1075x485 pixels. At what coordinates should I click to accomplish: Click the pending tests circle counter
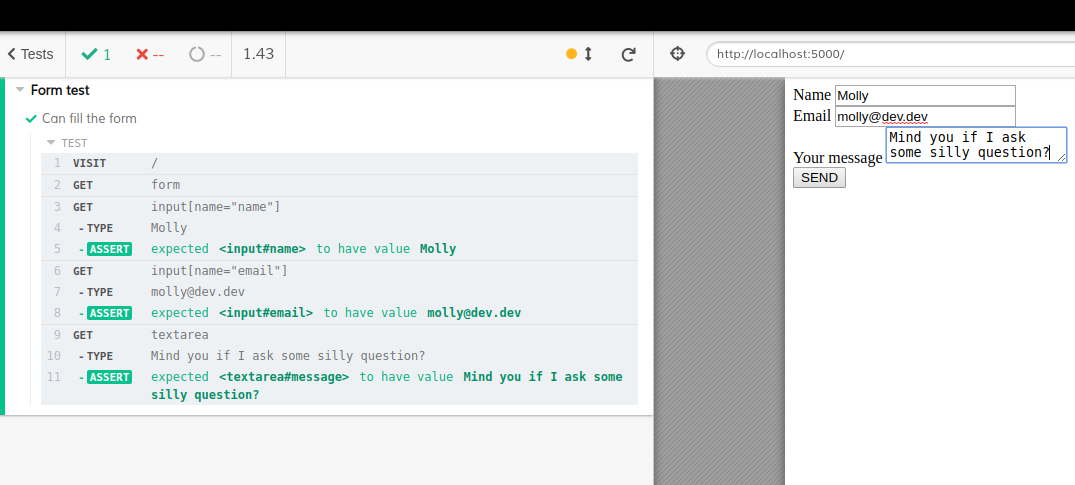tap(205, 54)
